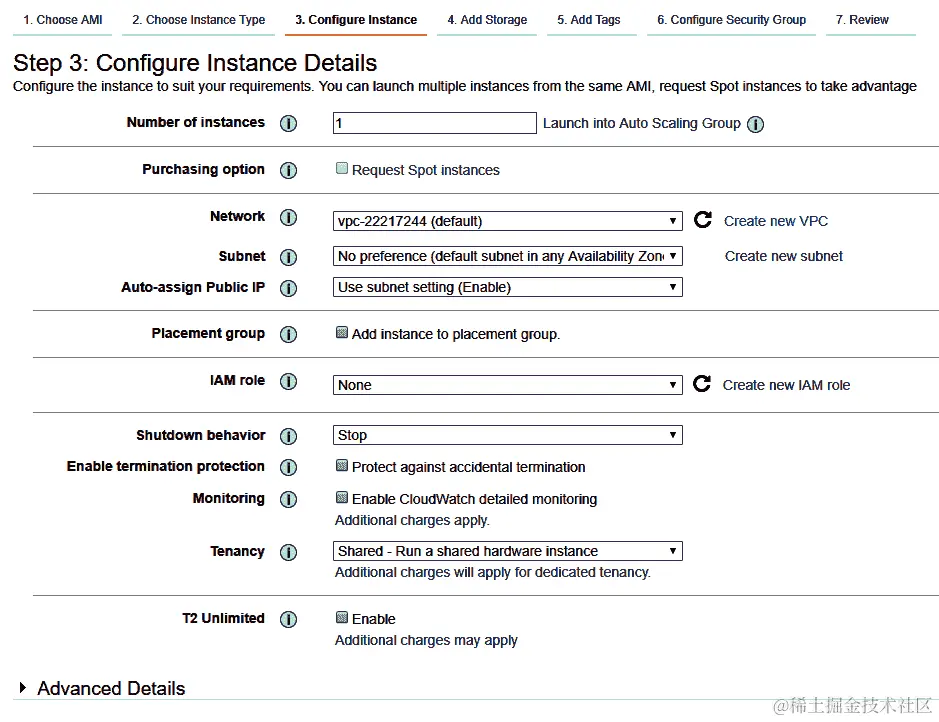The image size is (939, 722).
Task: Click info icon next to Shutdown behavior
Action: point(289,437)
